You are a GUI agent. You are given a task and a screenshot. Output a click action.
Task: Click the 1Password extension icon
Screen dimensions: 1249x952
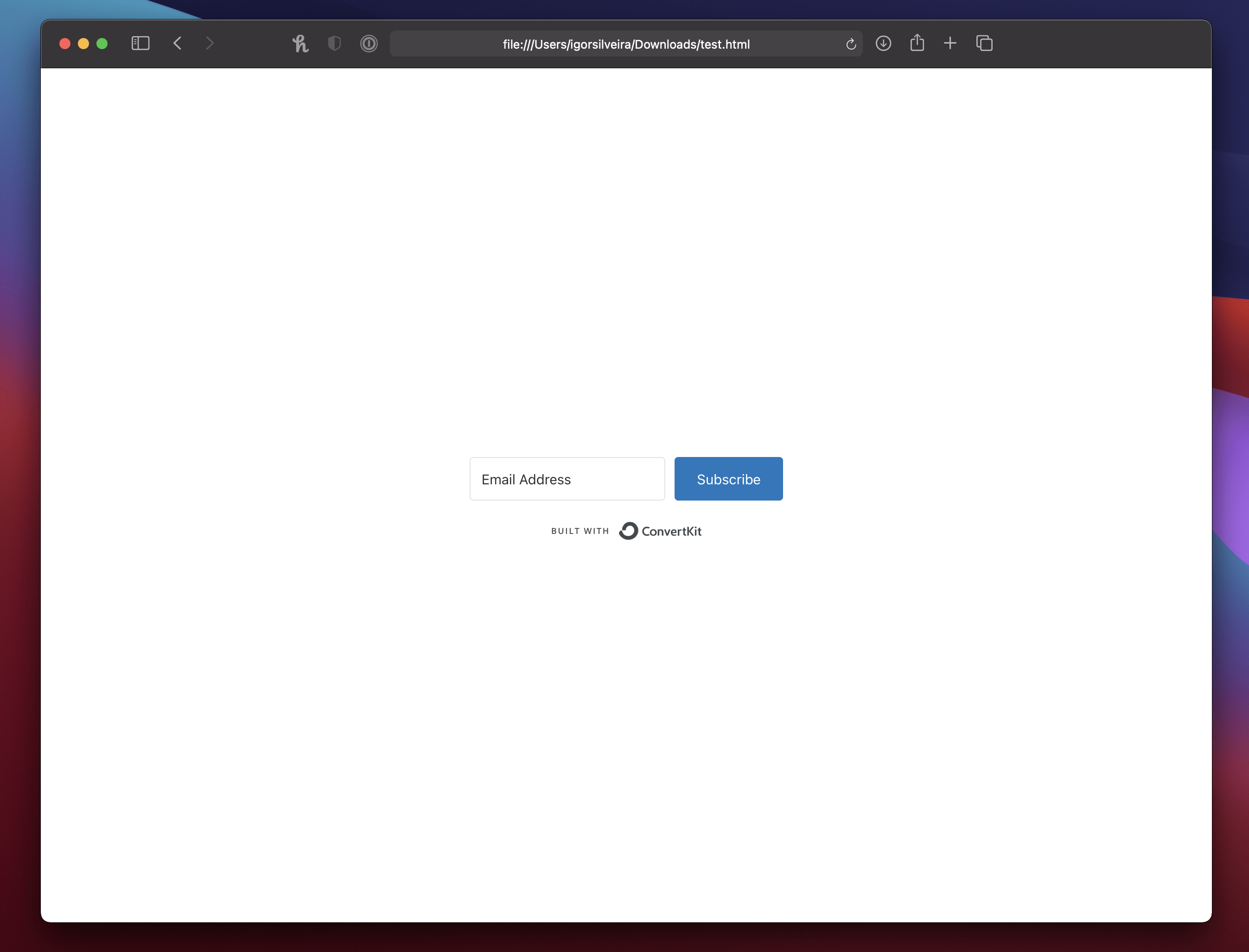pos(369,43)
